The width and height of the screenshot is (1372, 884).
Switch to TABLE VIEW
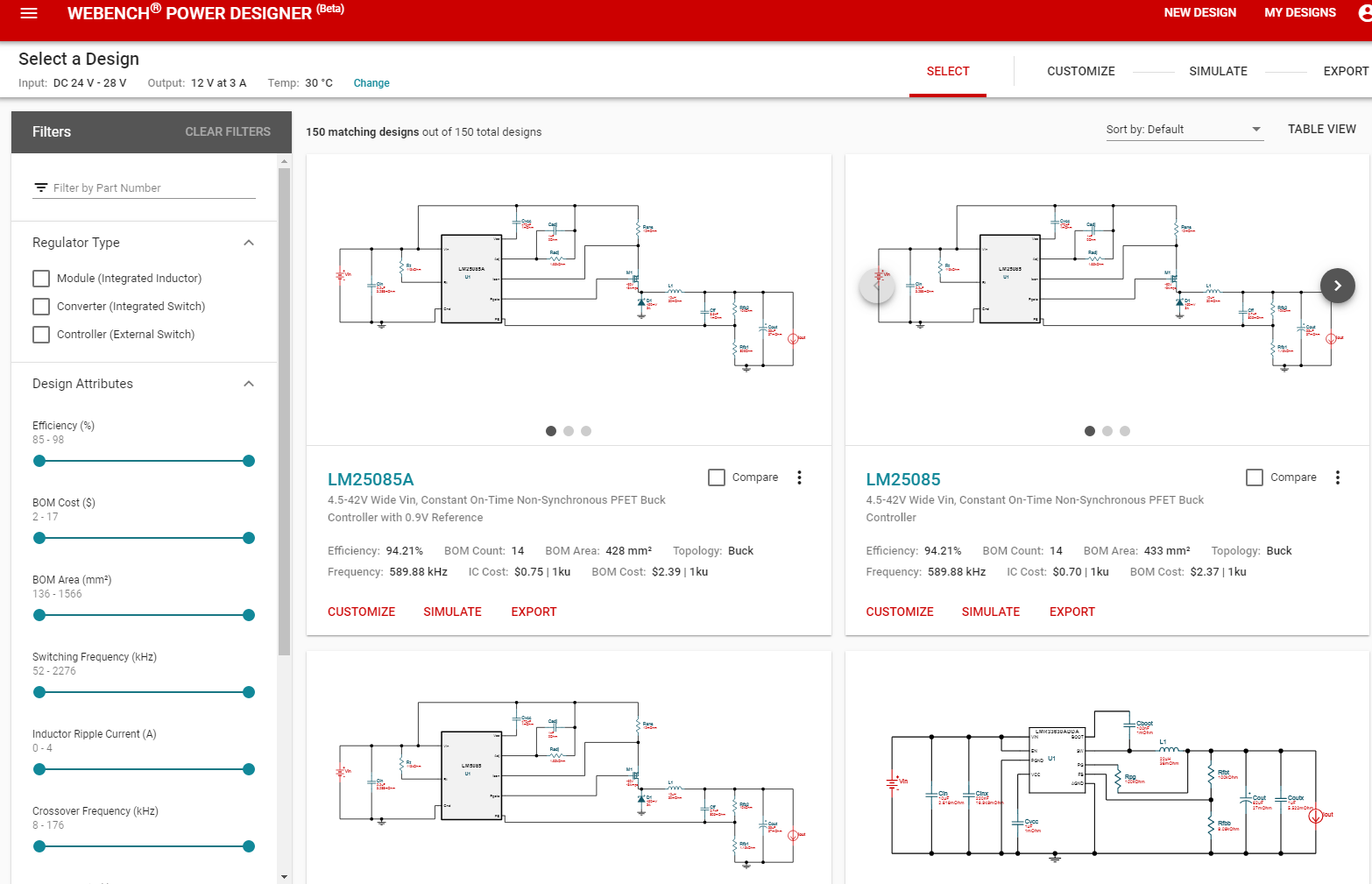1321,130
